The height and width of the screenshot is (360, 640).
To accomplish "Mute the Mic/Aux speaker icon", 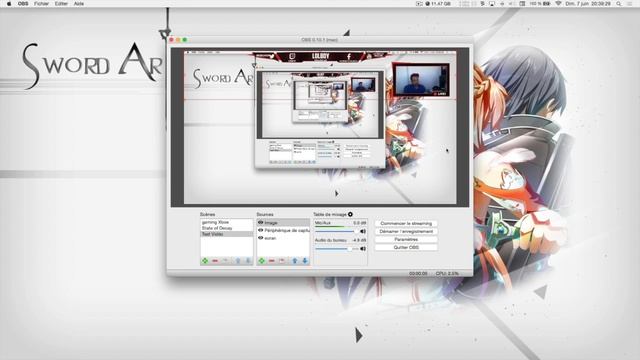I will [x=362, y=231].
